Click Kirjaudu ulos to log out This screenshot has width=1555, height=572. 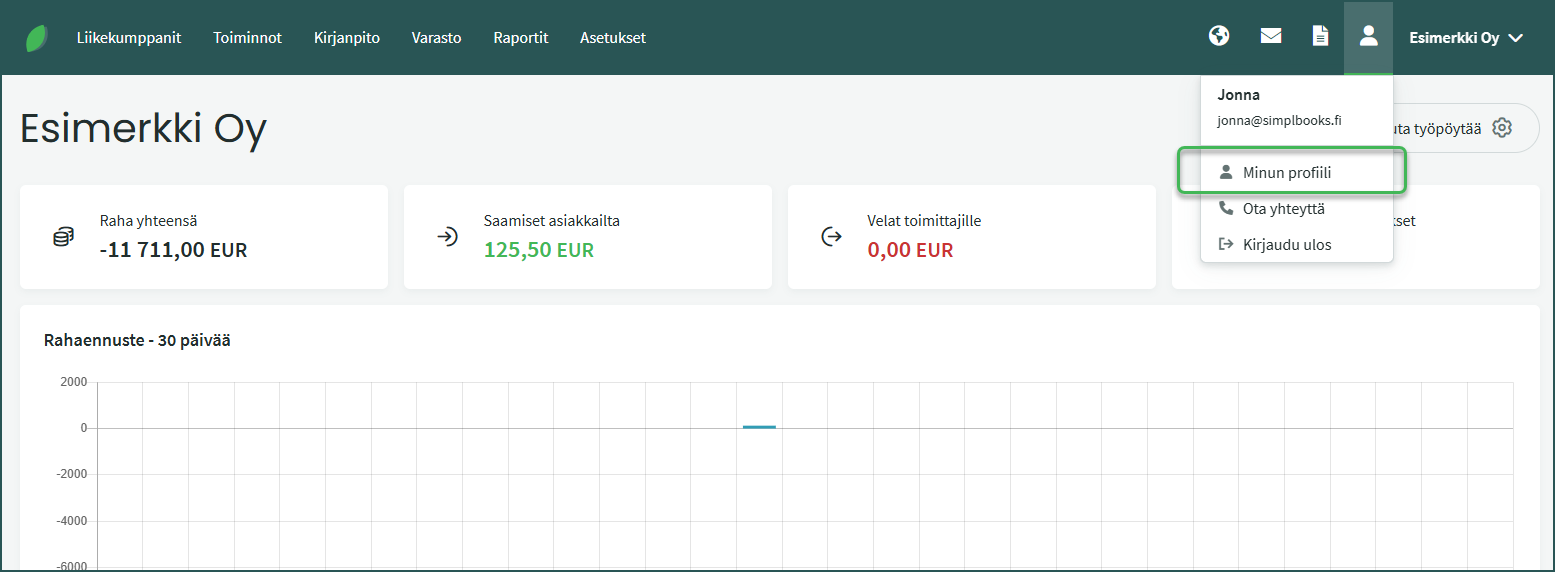point(1286,244)
